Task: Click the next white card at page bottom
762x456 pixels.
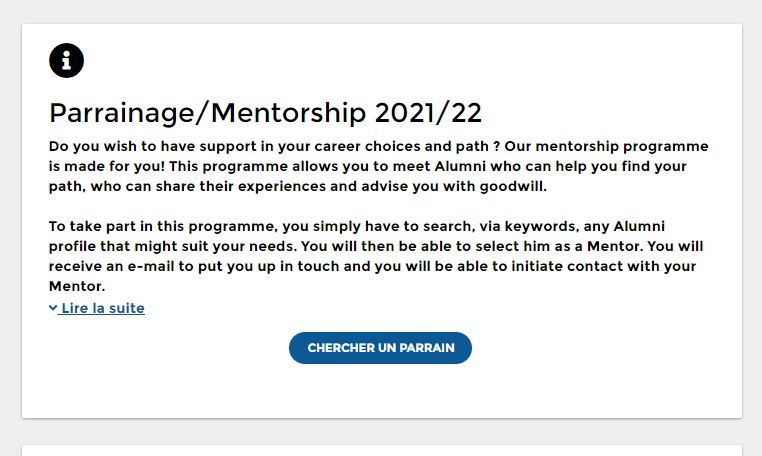Action: [x=382, y=450]
